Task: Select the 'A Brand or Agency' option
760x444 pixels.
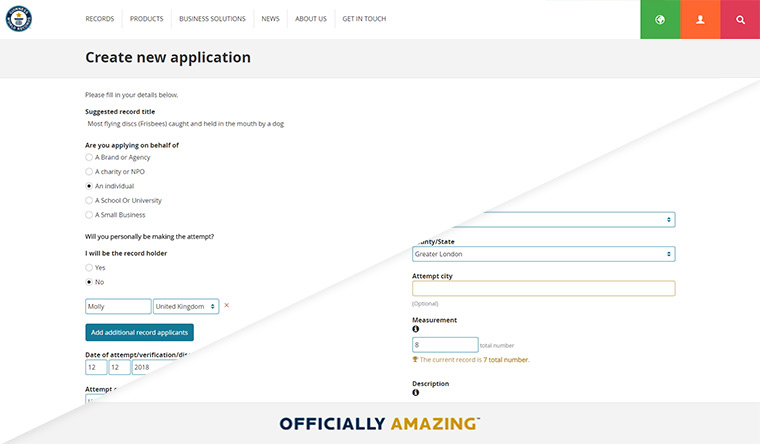Action: coord(89,157)
